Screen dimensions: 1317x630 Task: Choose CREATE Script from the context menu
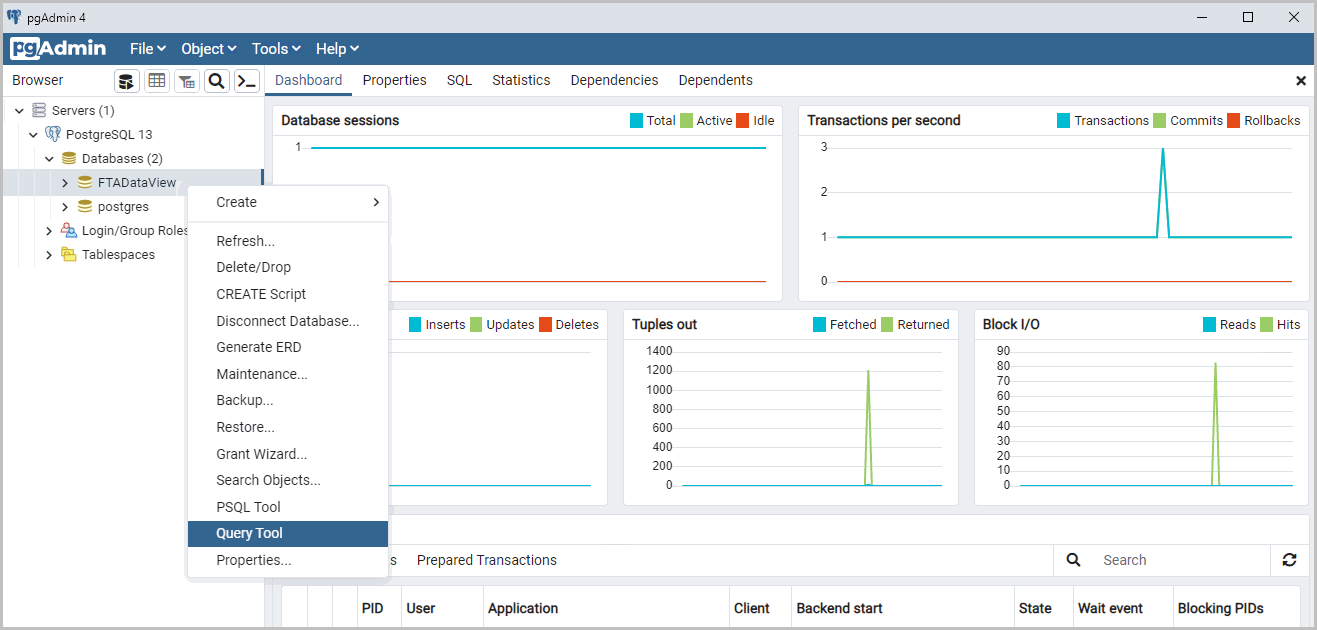(288, 294)
